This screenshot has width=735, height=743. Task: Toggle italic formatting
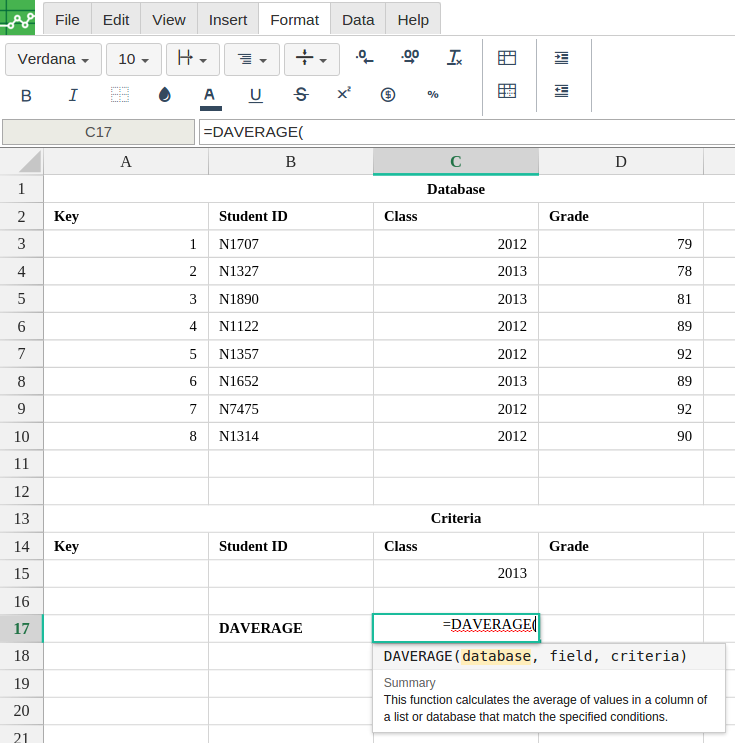(x=73, y=95)
